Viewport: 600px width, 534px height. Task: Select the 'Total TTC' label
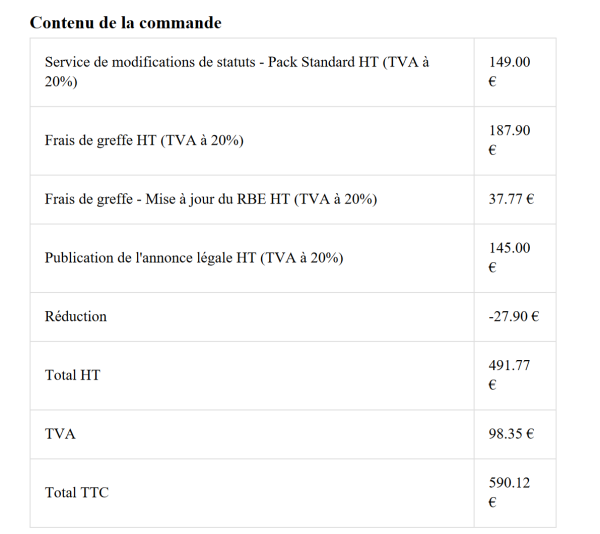click(77, 493)
